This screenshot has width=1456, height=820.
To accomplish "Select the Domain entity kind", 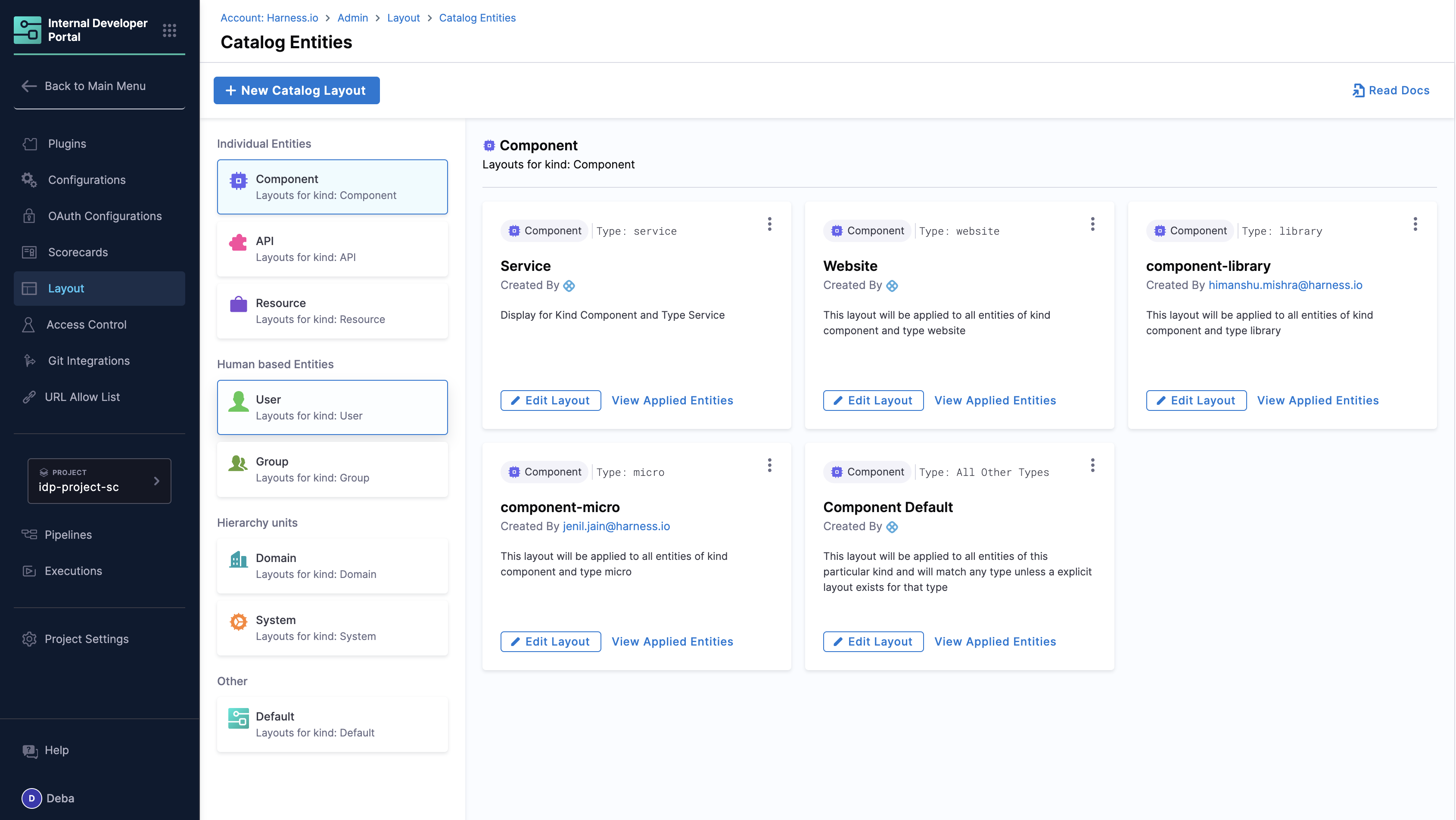I will coord(332,566).
